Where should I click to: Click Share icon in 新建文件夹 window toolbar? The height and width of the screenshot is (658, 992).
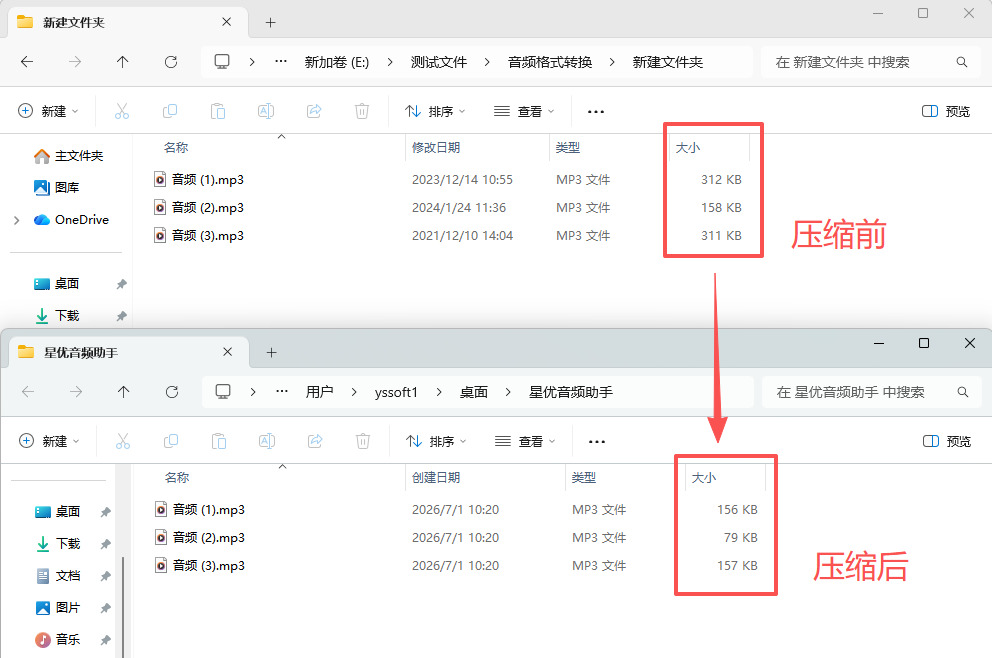(x=314, y=111)
